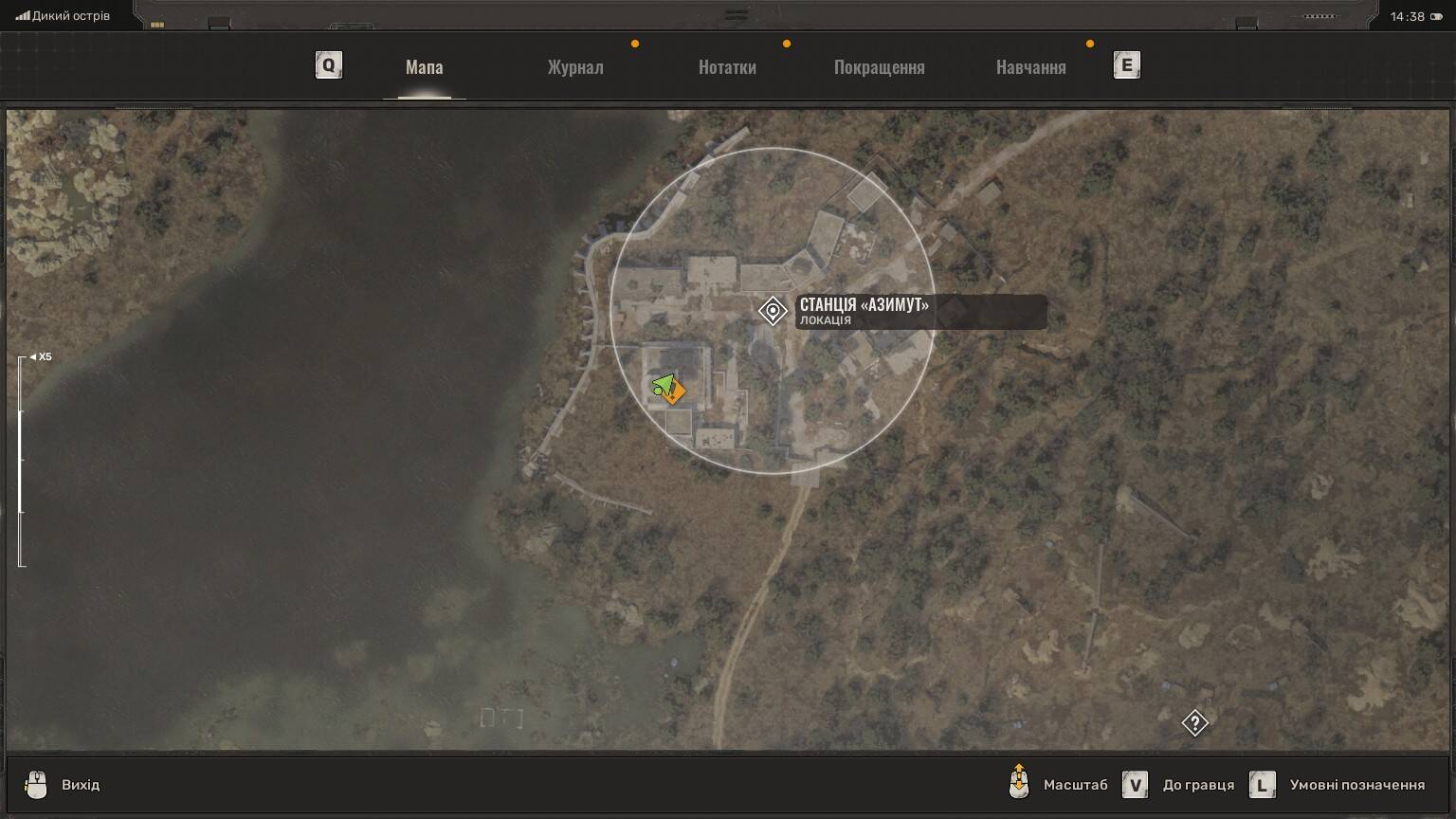The height and width of the screenshot is (819, 1456).
Task: Click the Масштаб zoom label
Action: (x=1075, y=785)
